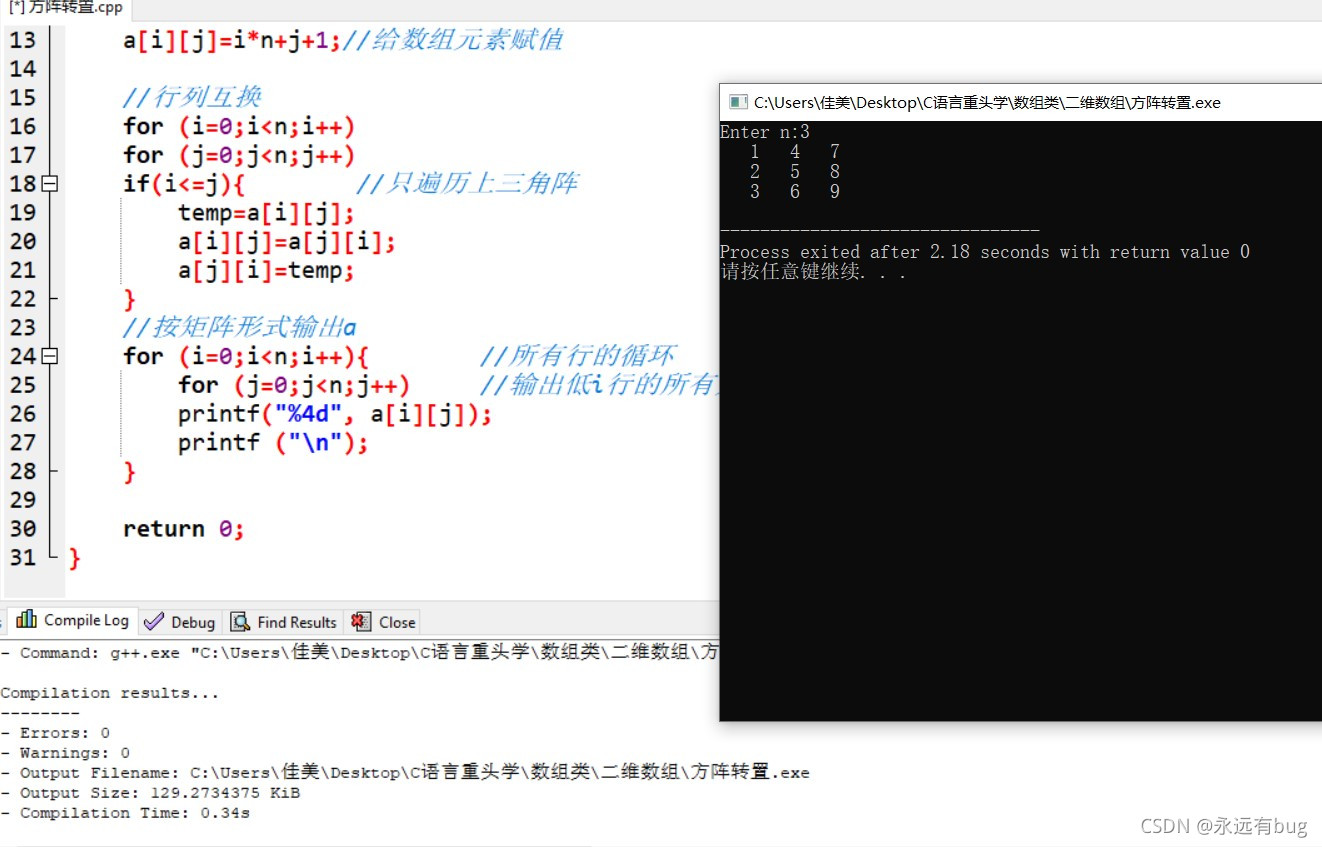Click the '- Command: g++.exe' log line

tap(359, 652)
